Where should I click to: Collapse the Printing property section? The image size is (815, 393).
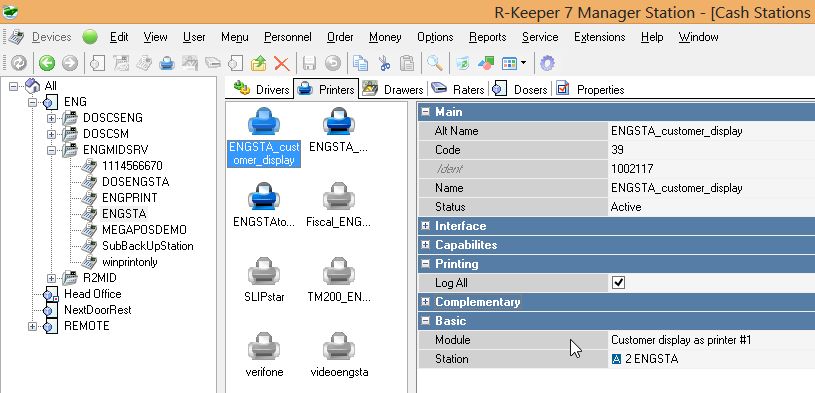pyautogui.click(x=426, y=264)
